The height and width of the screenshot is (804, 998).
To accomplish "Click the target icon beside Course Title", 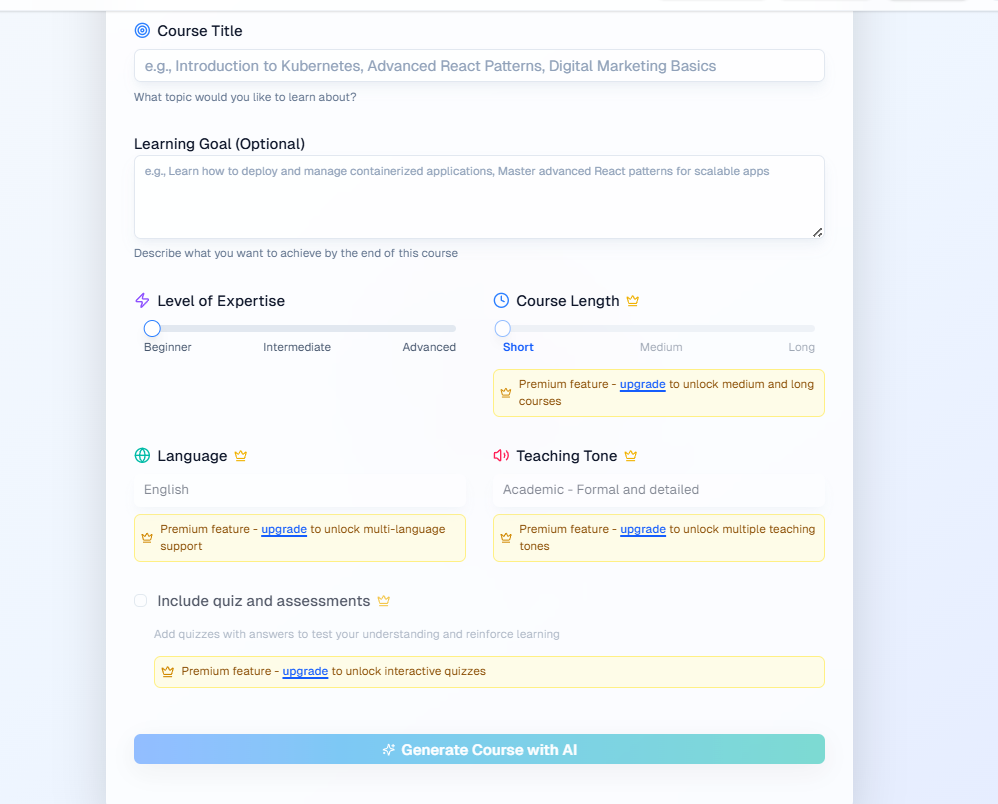I will [x=141, y=30].
